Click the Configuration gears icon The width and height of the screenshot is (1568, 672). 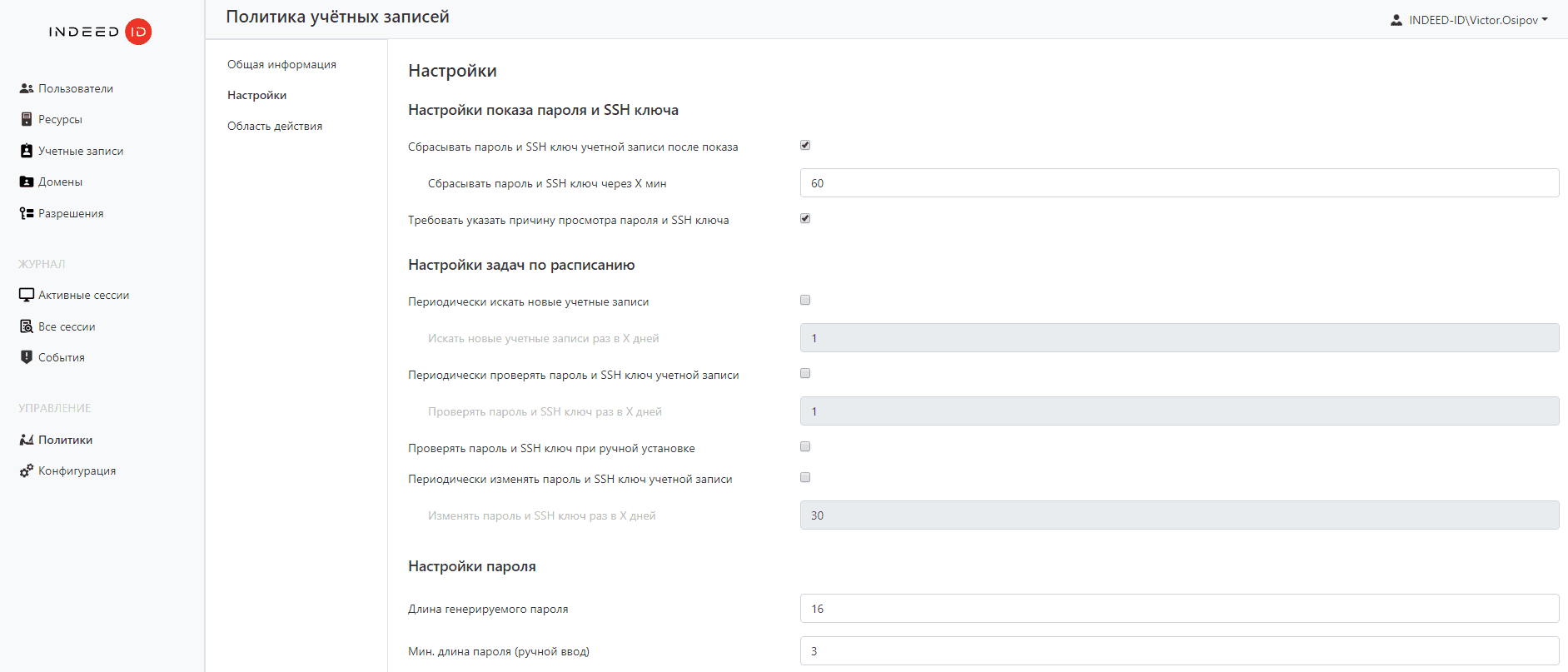tap(27, 470)
